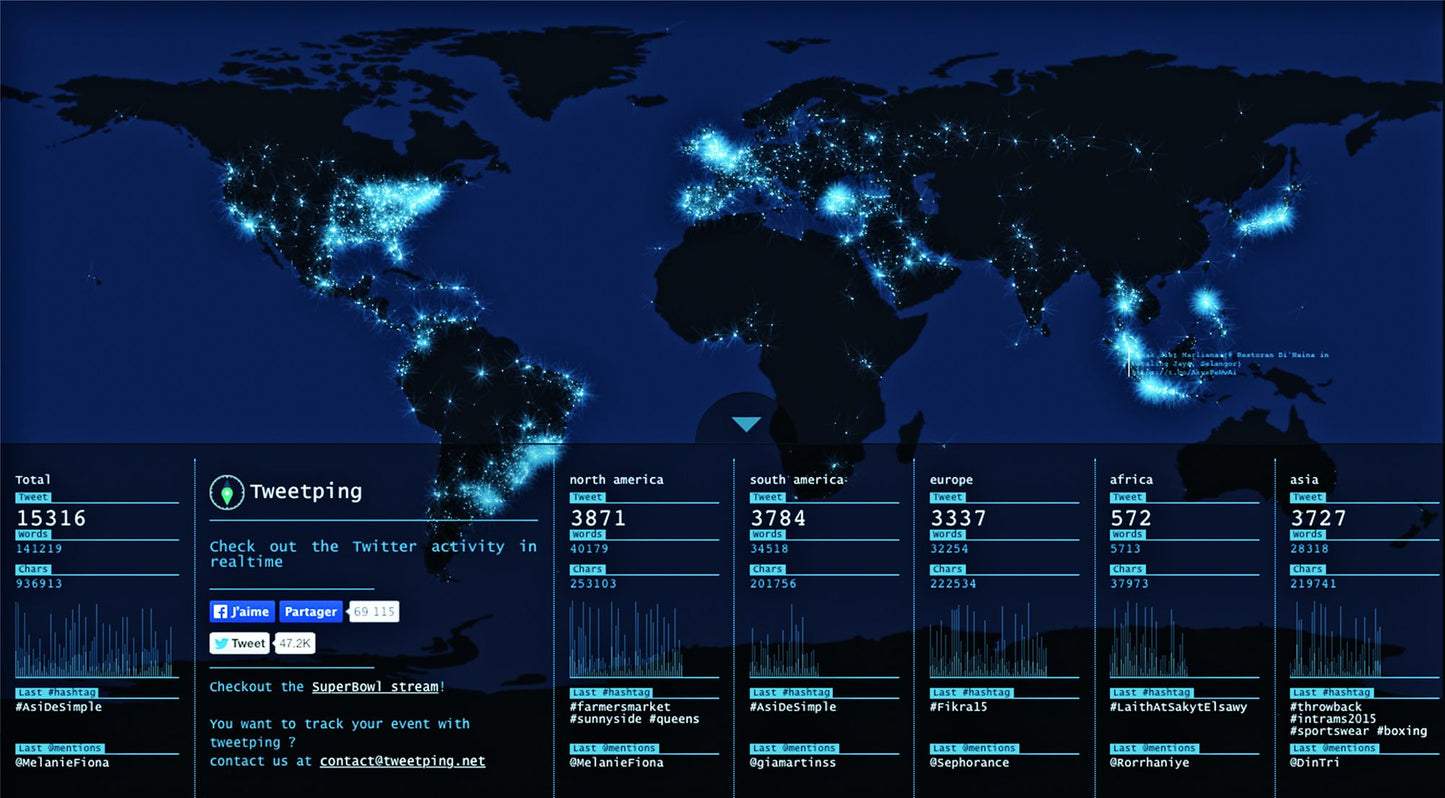Click the europe tweet count 3337

click(958, 518)
